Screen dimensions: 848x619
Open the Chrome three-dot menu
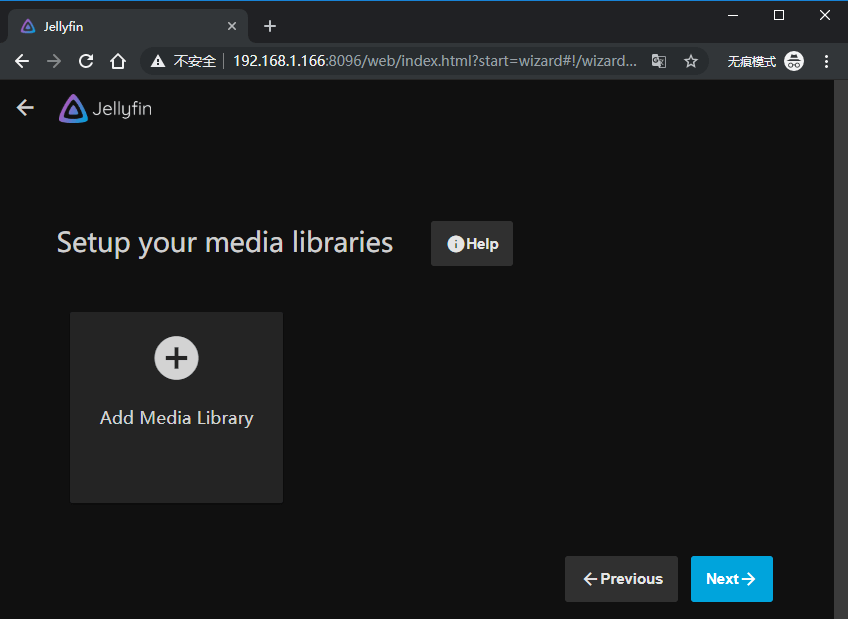(825, 61)
